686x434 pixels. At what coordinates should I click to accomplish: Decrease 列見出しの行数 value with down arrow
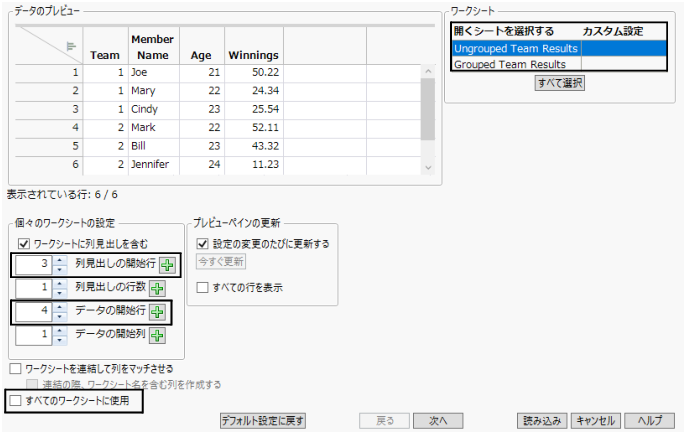(60, 293)
